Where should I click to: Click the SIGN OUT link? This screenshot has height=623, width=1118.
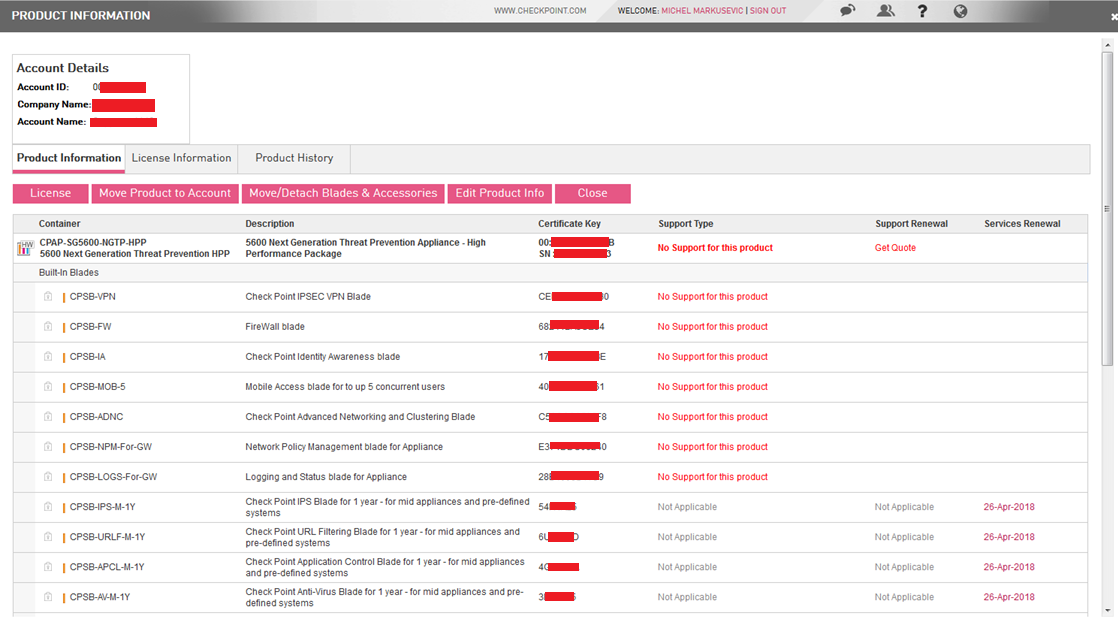point(768,11)
